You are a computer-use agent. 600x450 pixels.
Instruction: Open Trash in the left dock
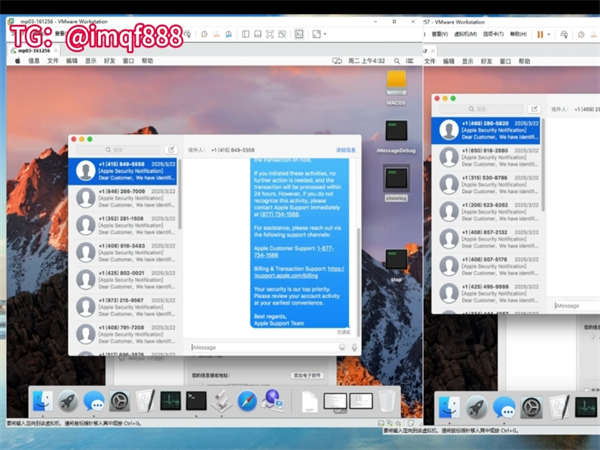[x=385, y=402]
